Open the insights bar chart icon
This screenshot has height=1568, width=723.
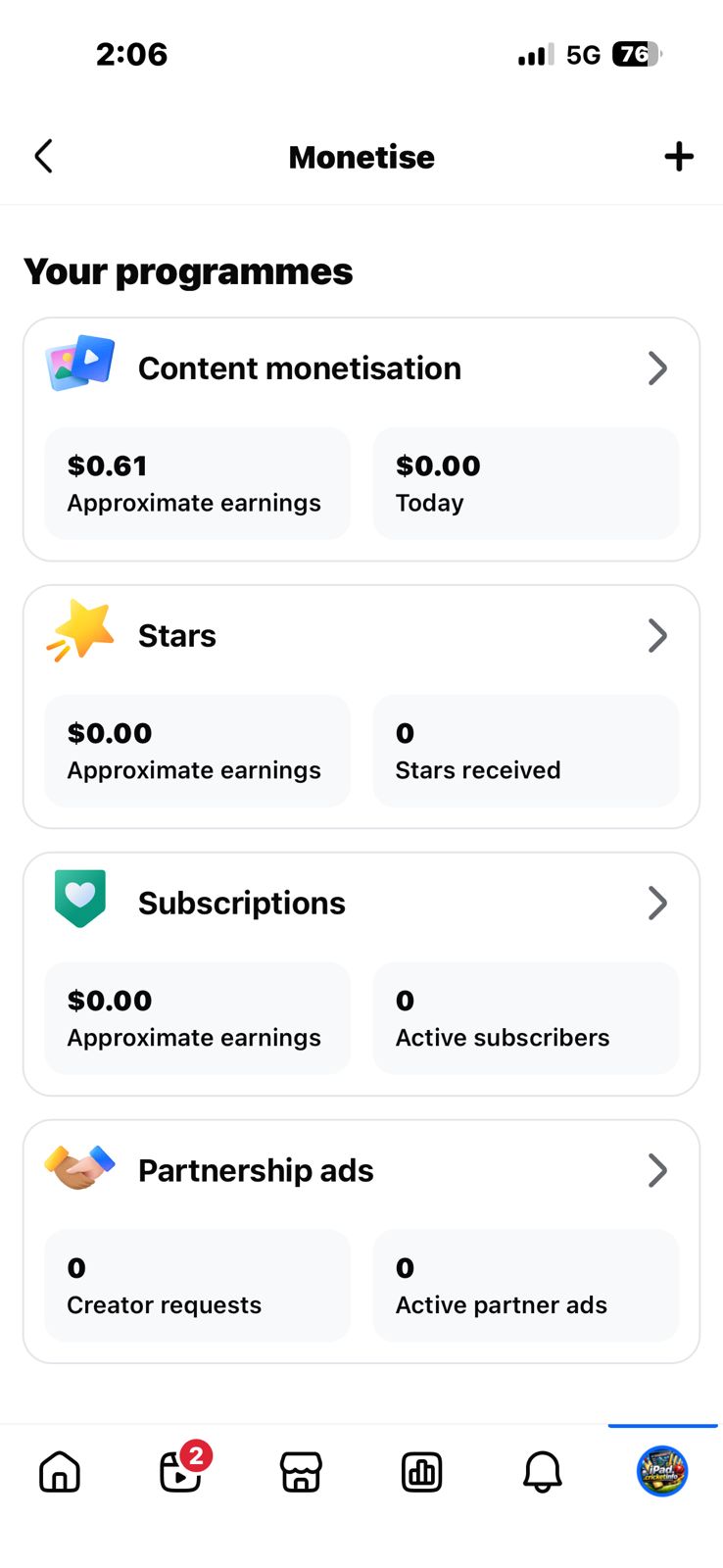[x=421, y=1472]
